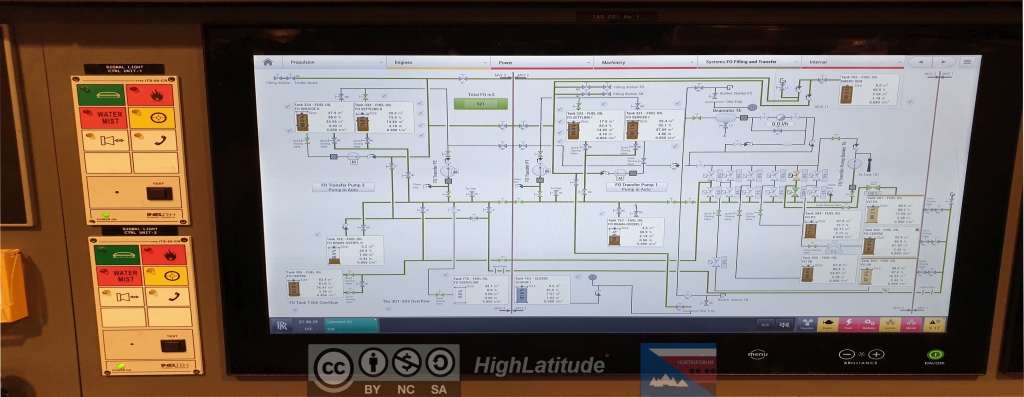Open the Propulsion fan shortcut icon

(x=807, y=325)
